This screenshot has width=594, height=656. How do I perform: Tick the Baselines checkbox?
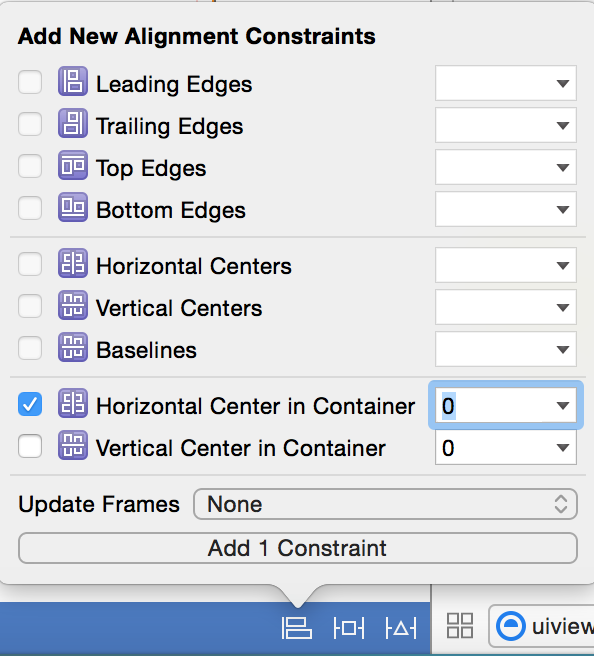coord(30,348)
